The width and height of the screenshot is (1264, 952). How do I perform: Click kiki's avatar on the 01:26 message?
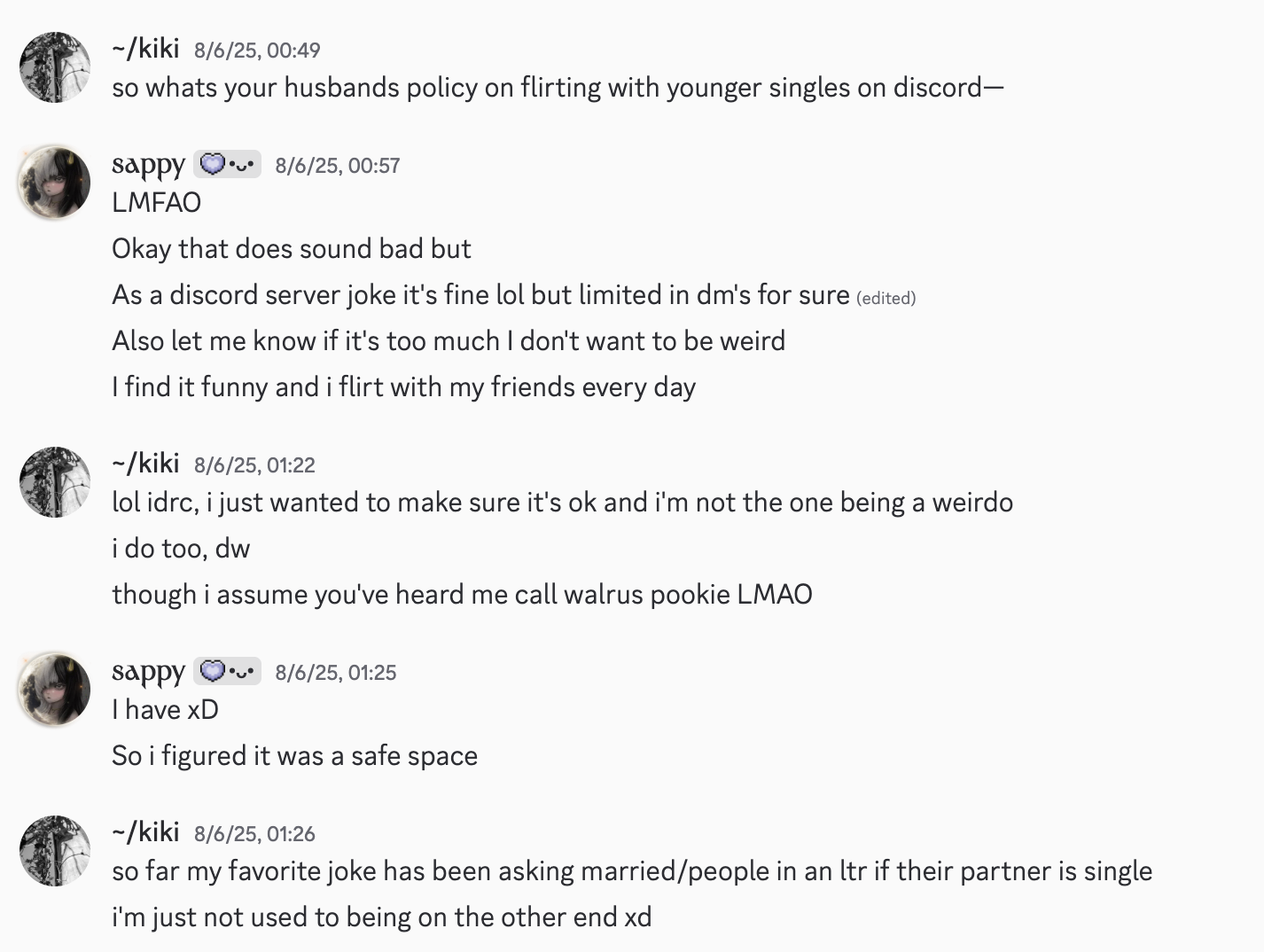point(55,851)
